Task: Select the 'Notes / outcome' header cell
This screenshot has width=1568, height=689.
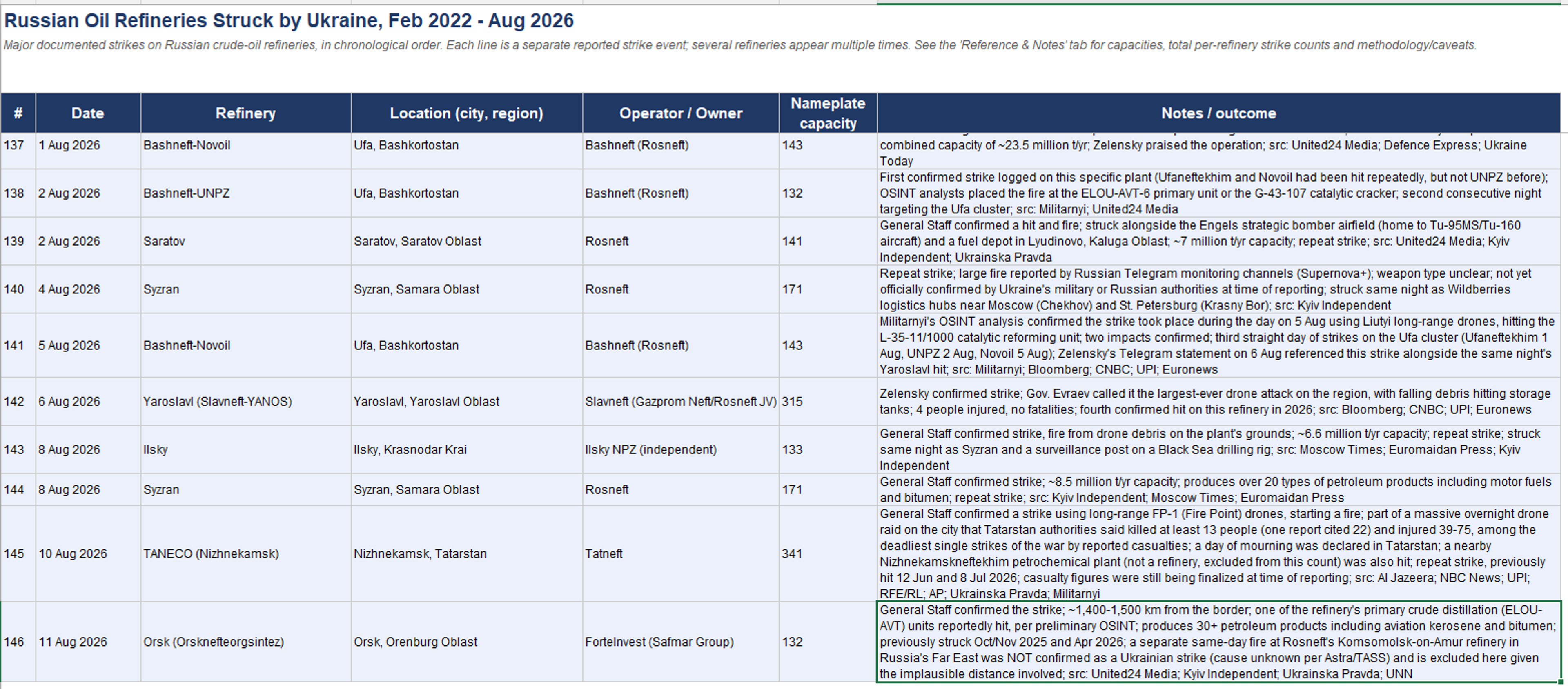Action: click(1218, 113)
